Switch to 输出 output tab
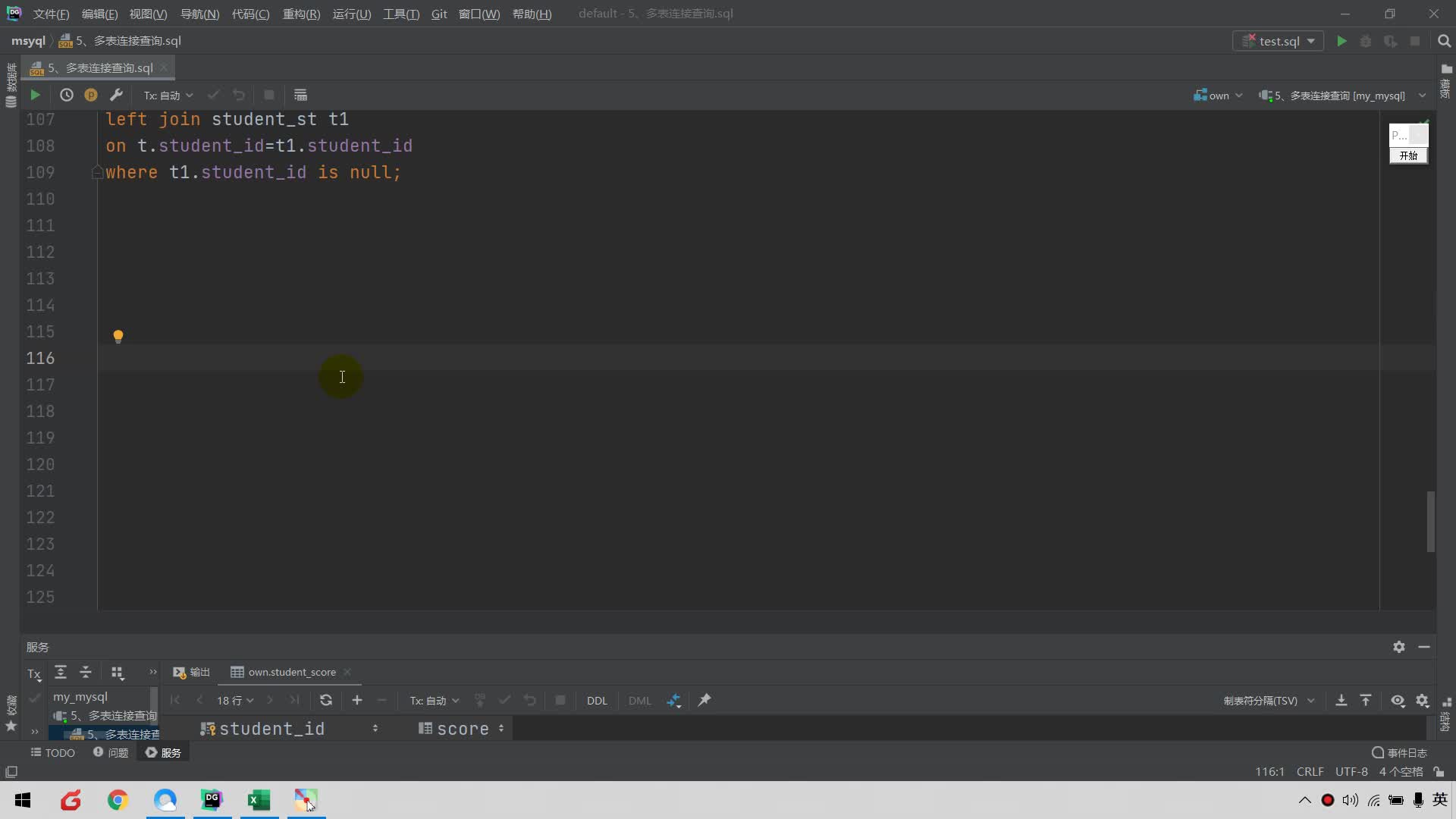Screen dimensions: 1456x819 [192, 672]
